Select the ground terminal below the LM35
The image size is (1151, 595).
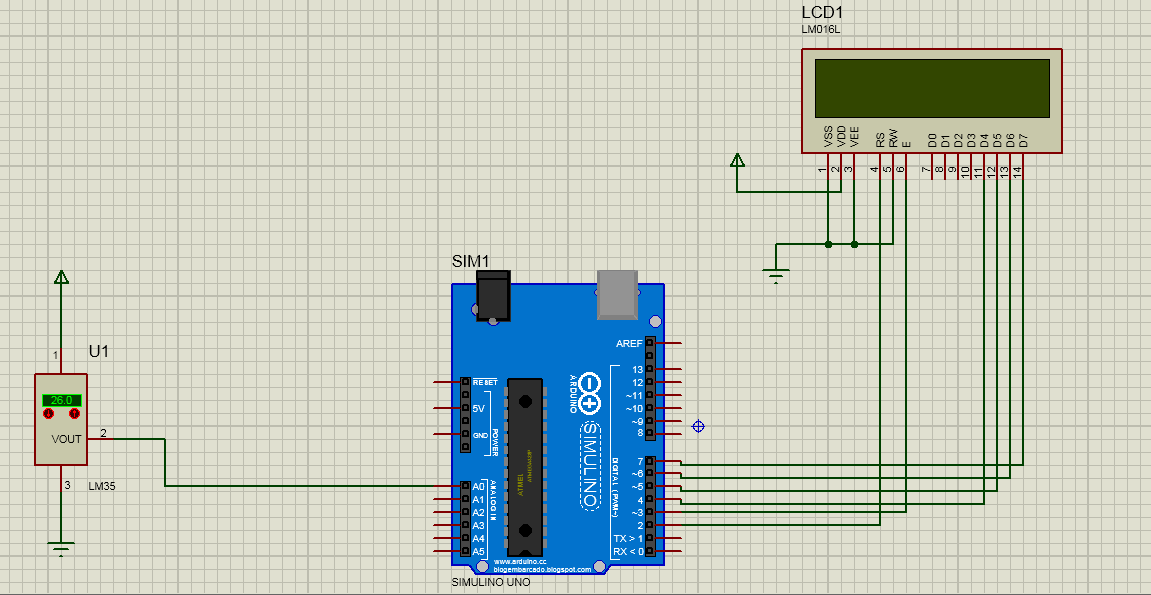61,548
